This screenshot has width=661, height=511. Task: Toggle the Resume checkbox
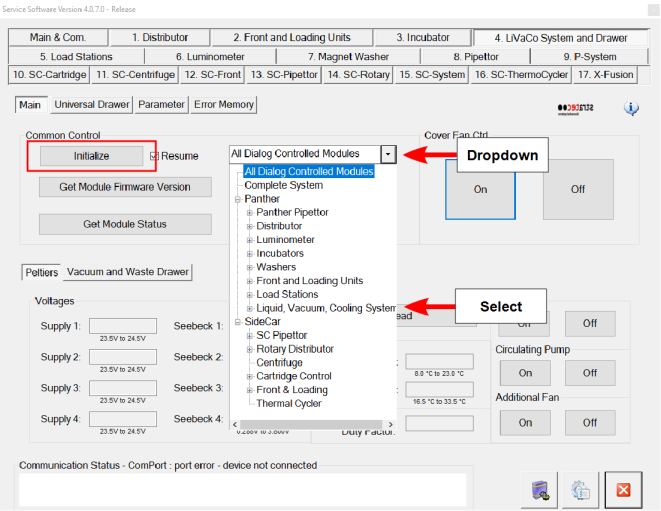(x=155, y=156)
